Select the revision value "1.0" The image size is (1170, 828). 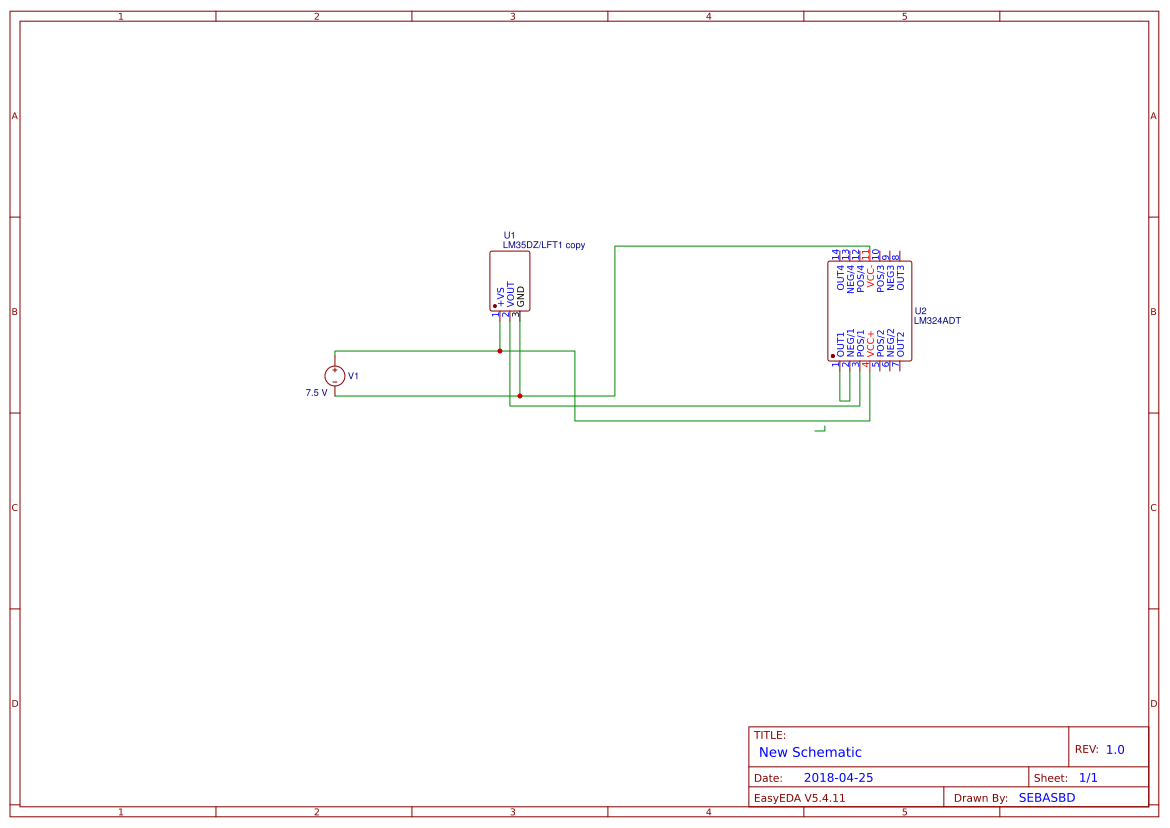pyautogui.click(x=1115, y=750)
